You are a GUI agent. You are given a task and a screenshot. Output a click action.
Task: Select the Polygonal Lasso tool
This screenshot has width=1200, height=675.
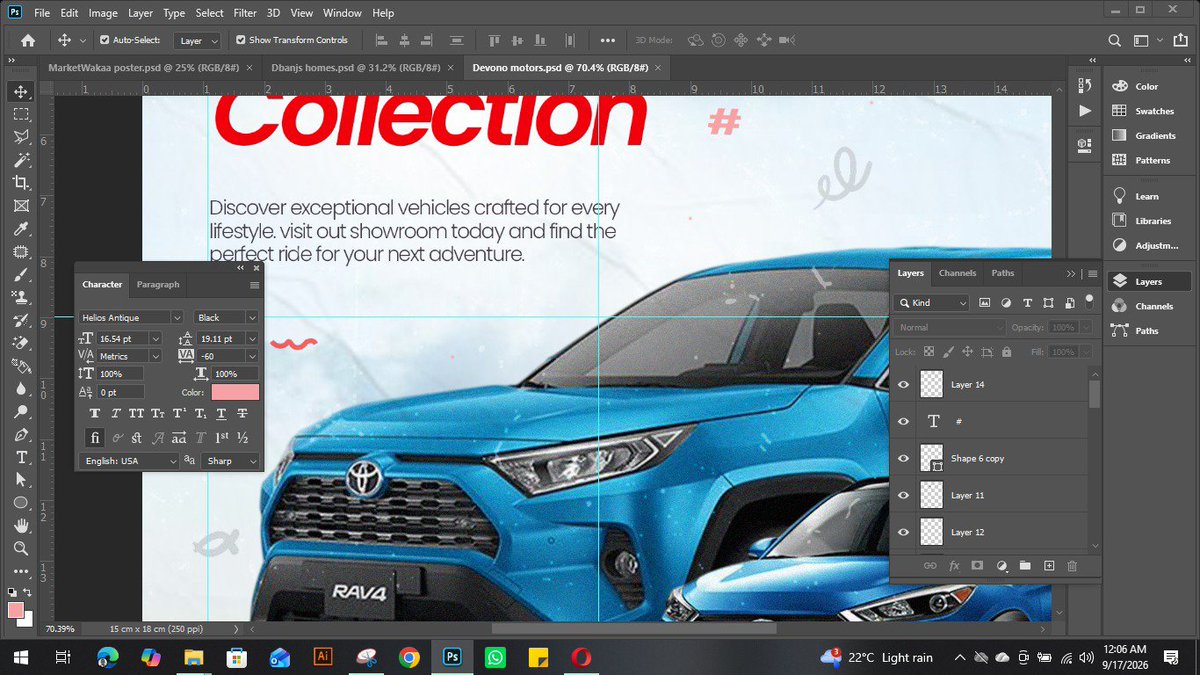[x=21, y=137]
